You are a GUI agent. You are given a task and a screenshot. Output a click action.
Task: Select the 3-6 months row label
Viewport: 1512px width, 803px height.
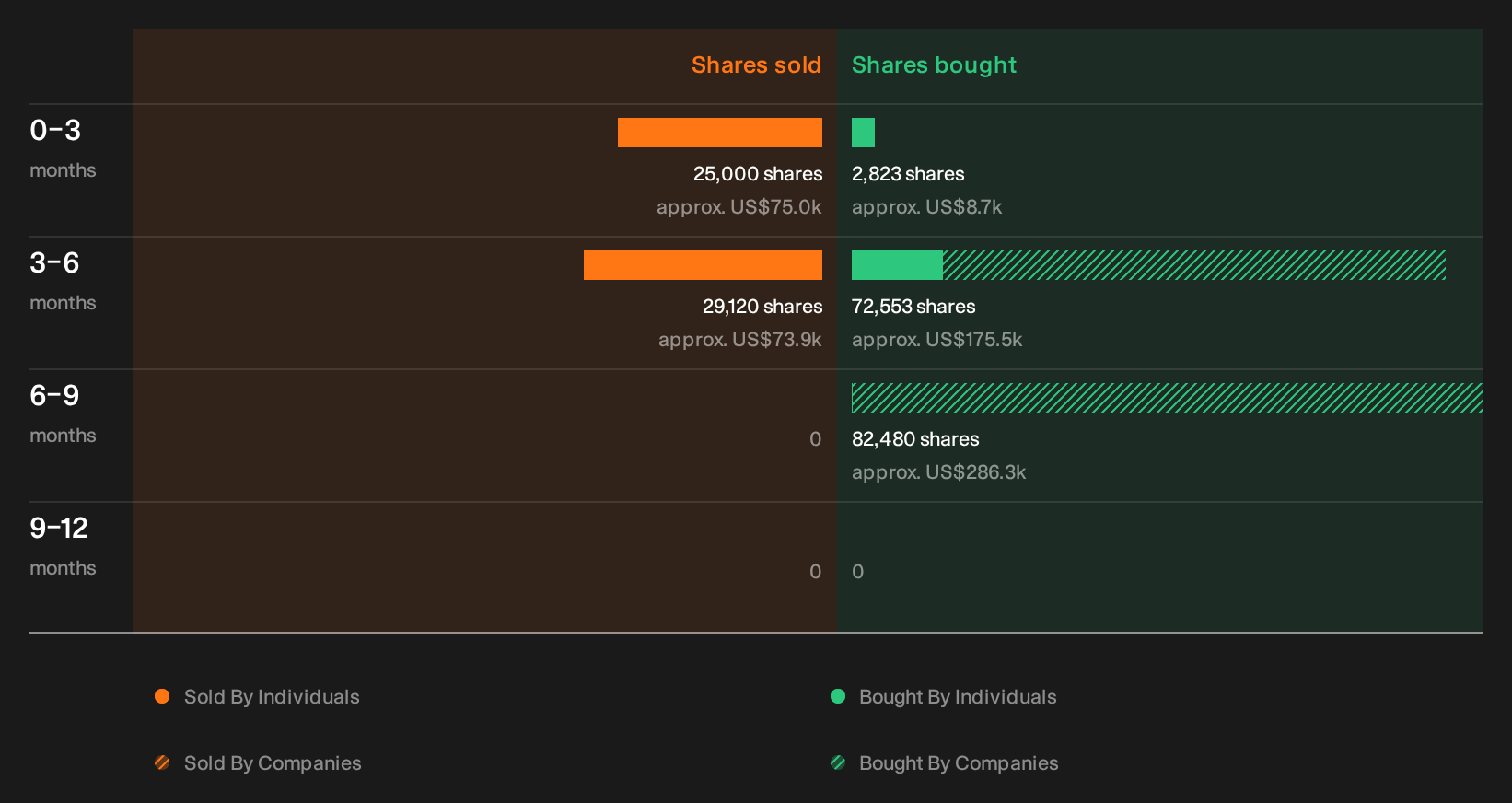coord(63,280)
